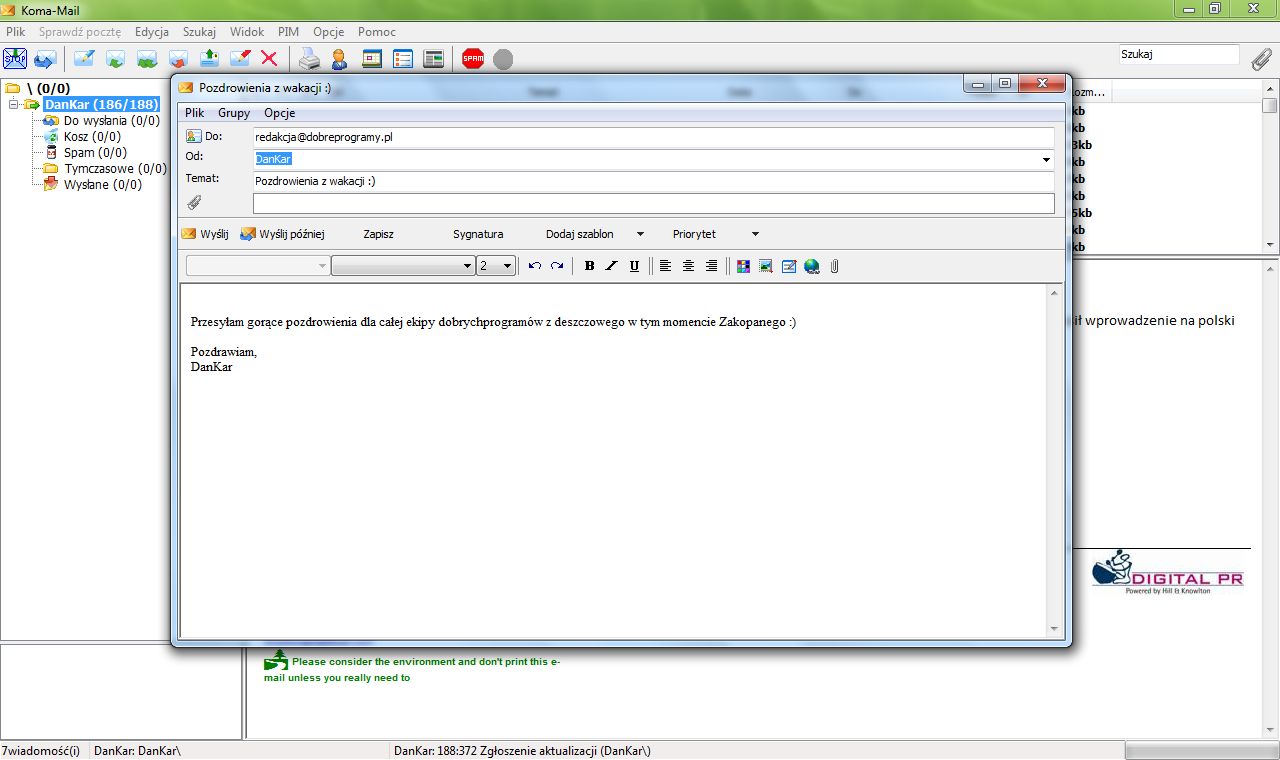Open the Opcje menu in compose window

(279, 113)
